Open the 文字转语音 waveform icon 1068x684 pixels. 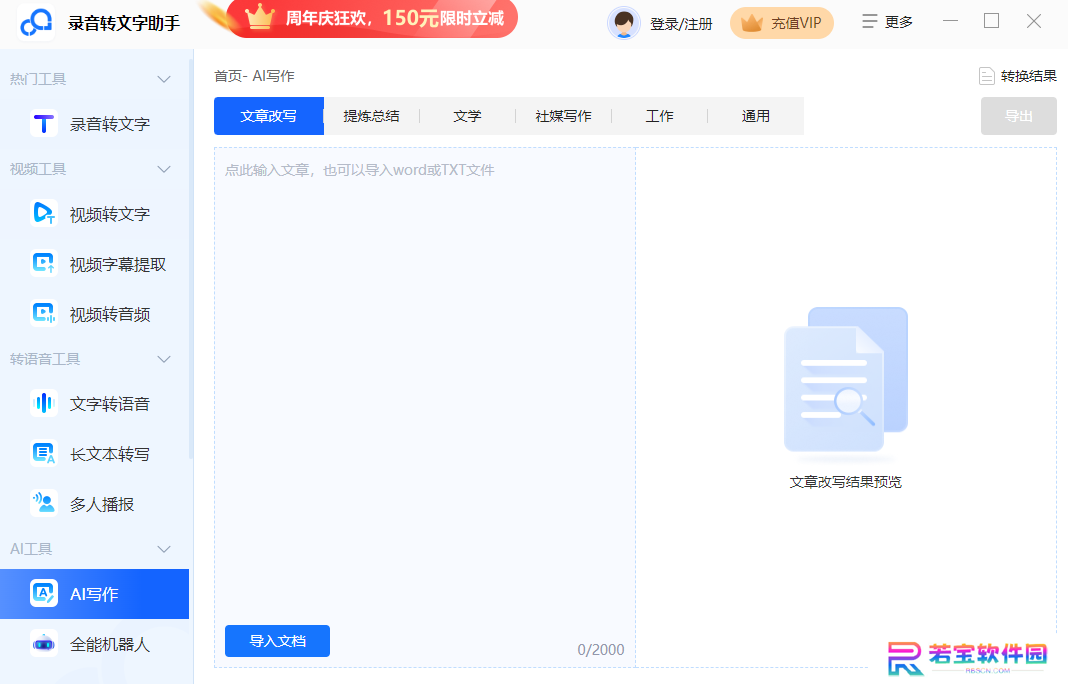tap(44, 403)
